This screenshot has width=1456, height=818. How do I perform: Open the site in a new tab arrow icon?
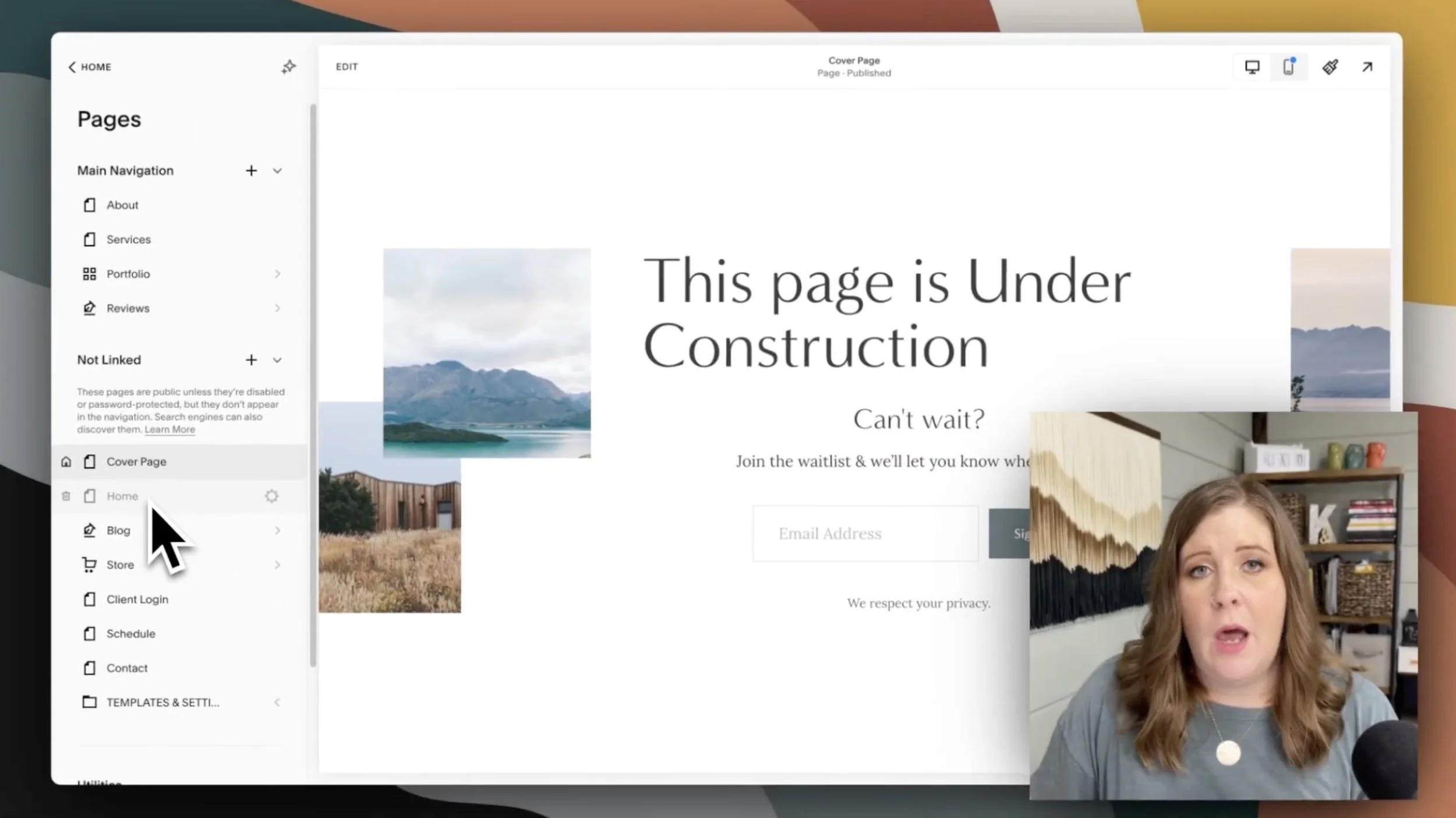point(1367,66)
